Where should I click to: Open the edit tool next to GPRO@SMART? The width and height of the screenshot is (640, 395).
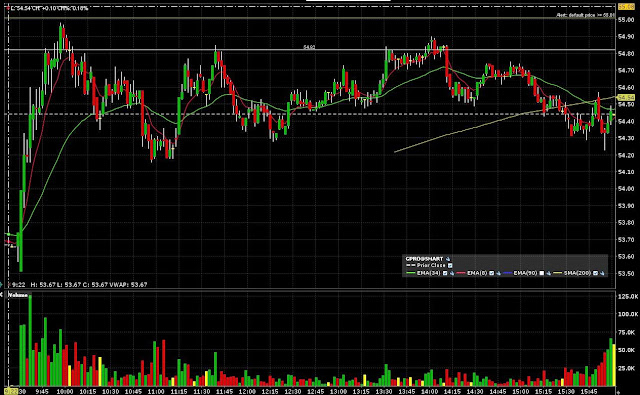(x=448, y=259)
